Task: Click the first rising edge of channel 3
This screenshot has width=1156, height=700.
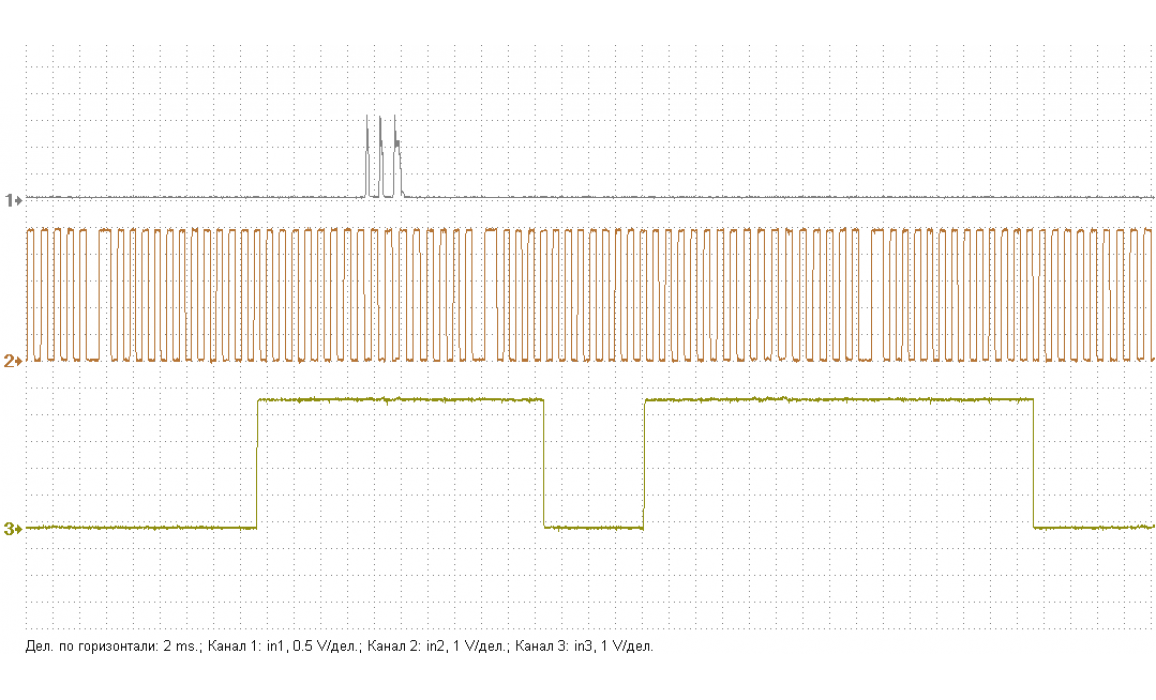Action: click(258, 463)
